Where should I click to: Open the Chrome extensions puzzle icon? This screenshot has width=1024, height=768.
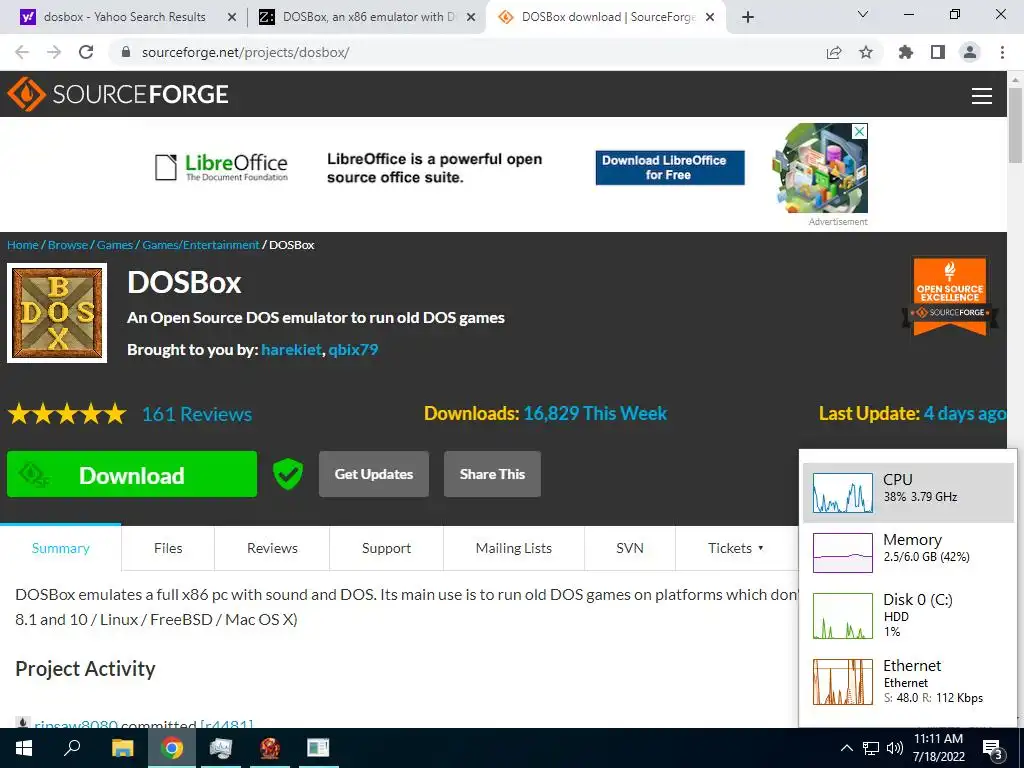pos(906,52)
